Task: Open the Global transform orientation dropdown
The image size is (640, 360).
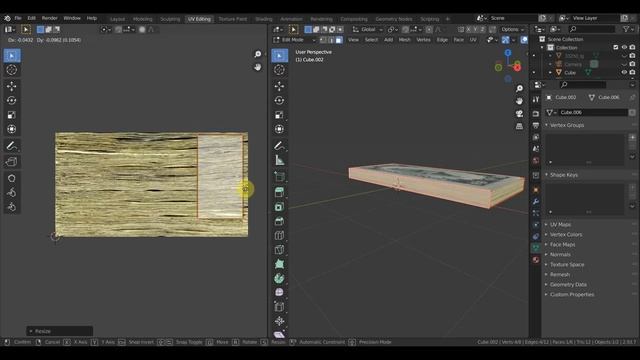Action: [367, 29]
